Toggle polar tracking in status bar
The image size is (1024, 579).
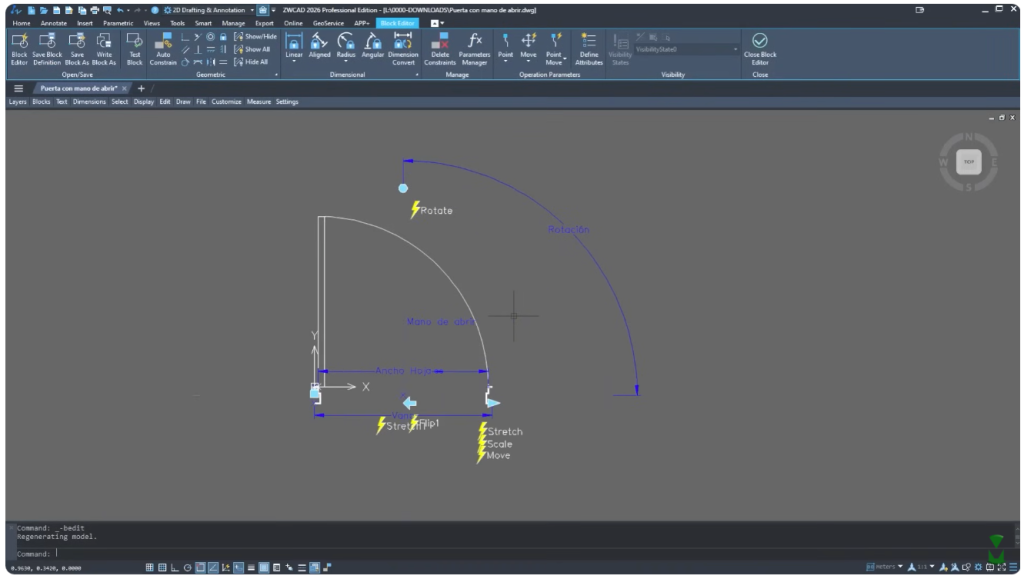coord(187,567)
